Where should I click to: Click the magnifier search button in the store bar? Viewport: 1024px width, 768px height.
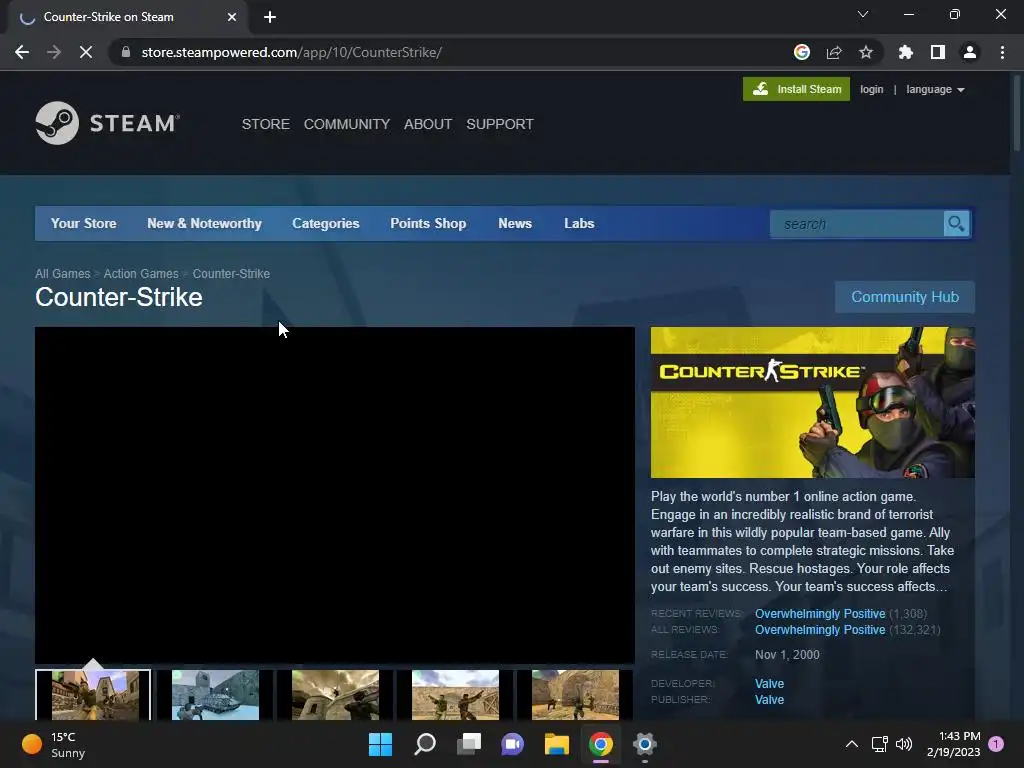(x=956, y=224)
